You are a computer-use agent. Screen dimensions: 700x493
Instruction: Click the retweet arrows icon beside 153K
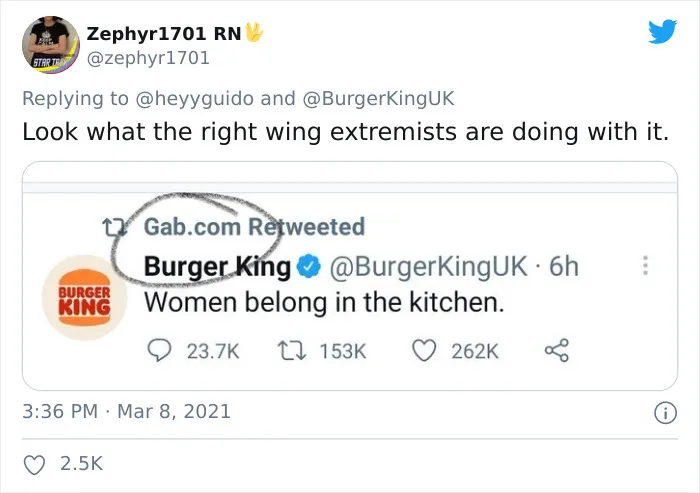click(292, 351)
